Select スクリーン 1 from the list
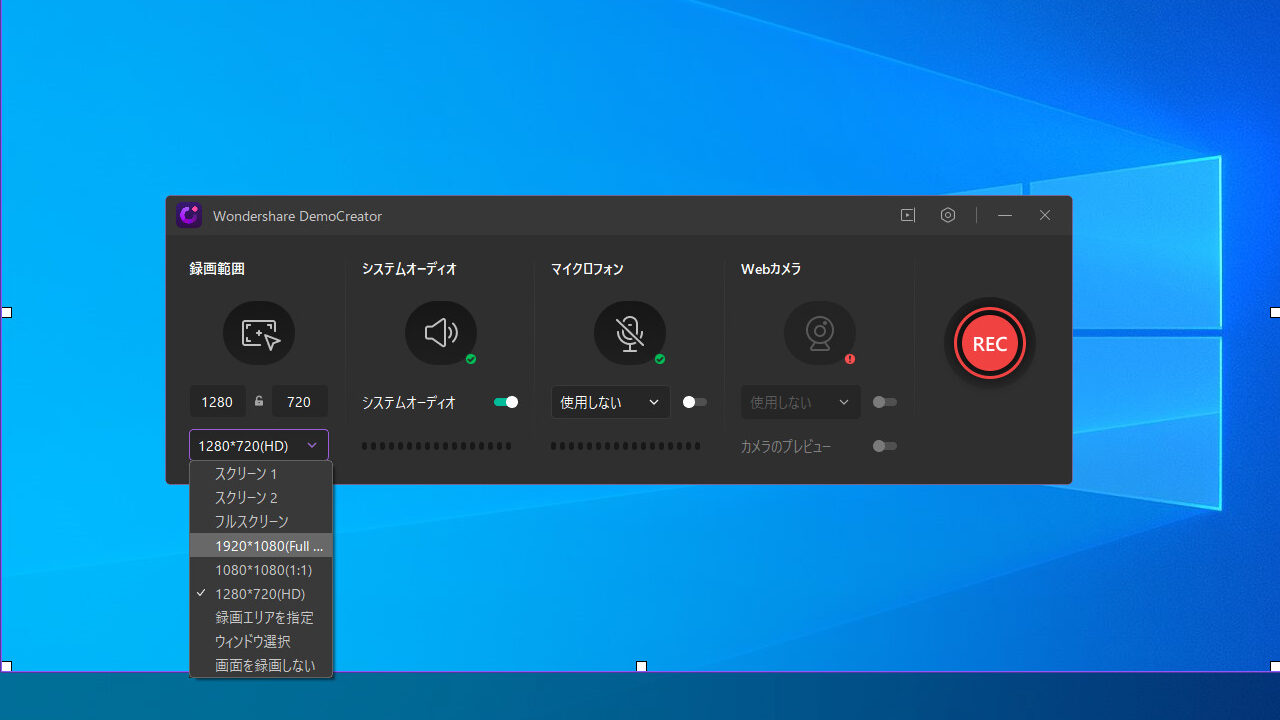The height and width of the screenshot is (720, 1280). point(261,473)
